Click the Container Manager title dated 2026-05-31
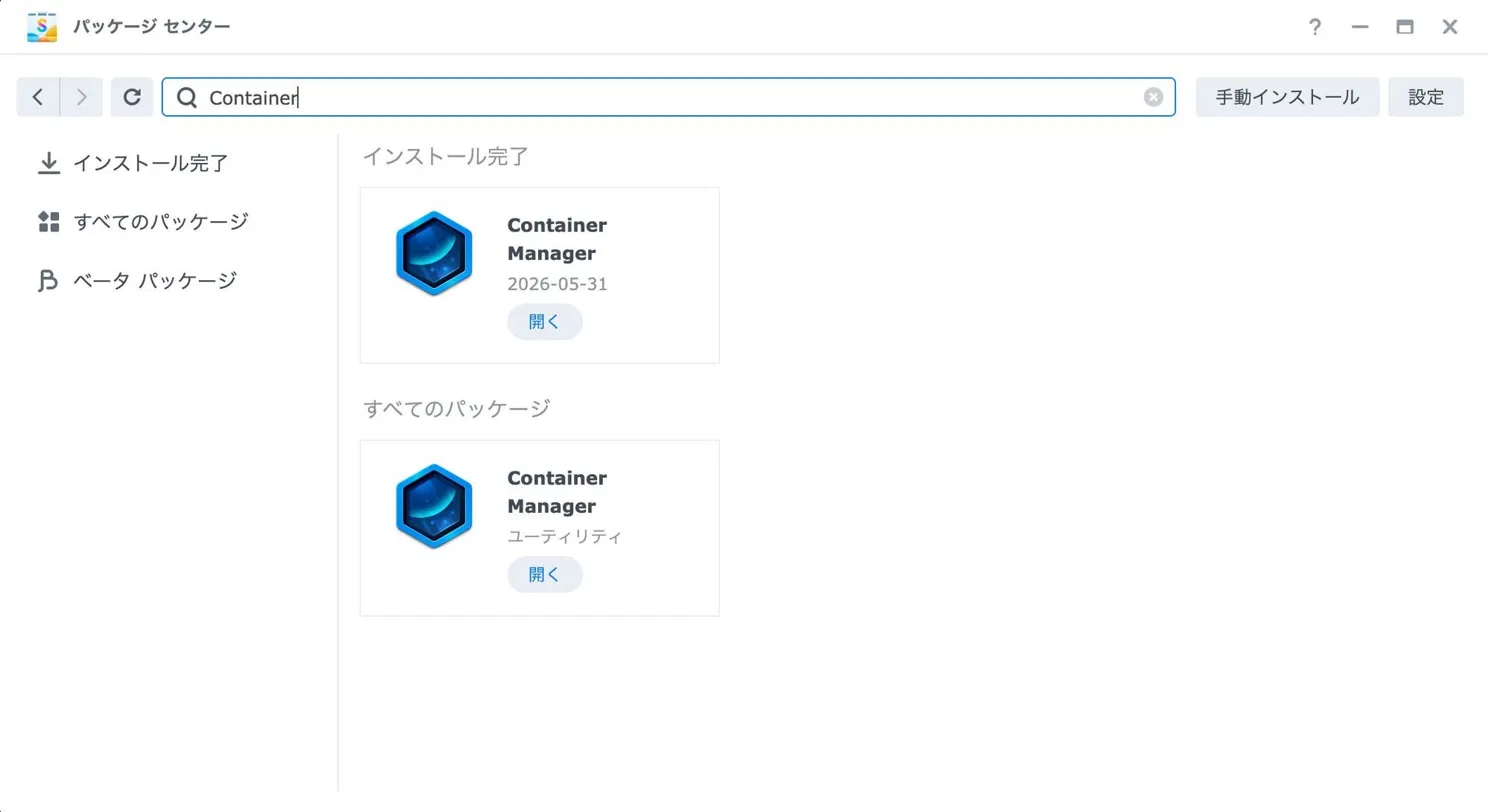Image resolution: width=1488 pixels, height=812 pixels. [x=557, y=239]
